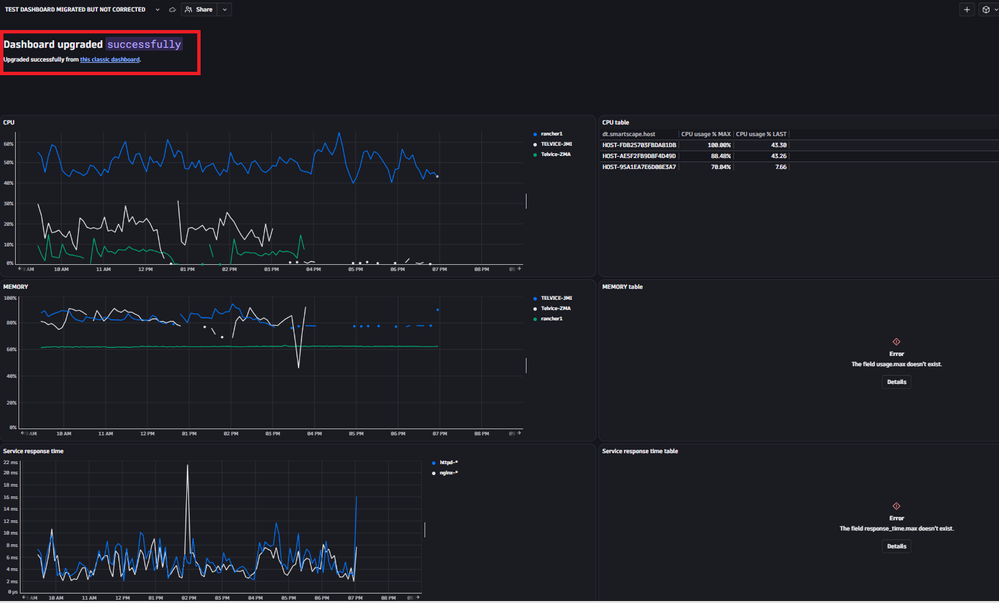The height and width of the screenshot is (603, 999).
Task: Expand the dashboard title dropdown chevron
Action: pyautogui.click(x=157, y=10)
